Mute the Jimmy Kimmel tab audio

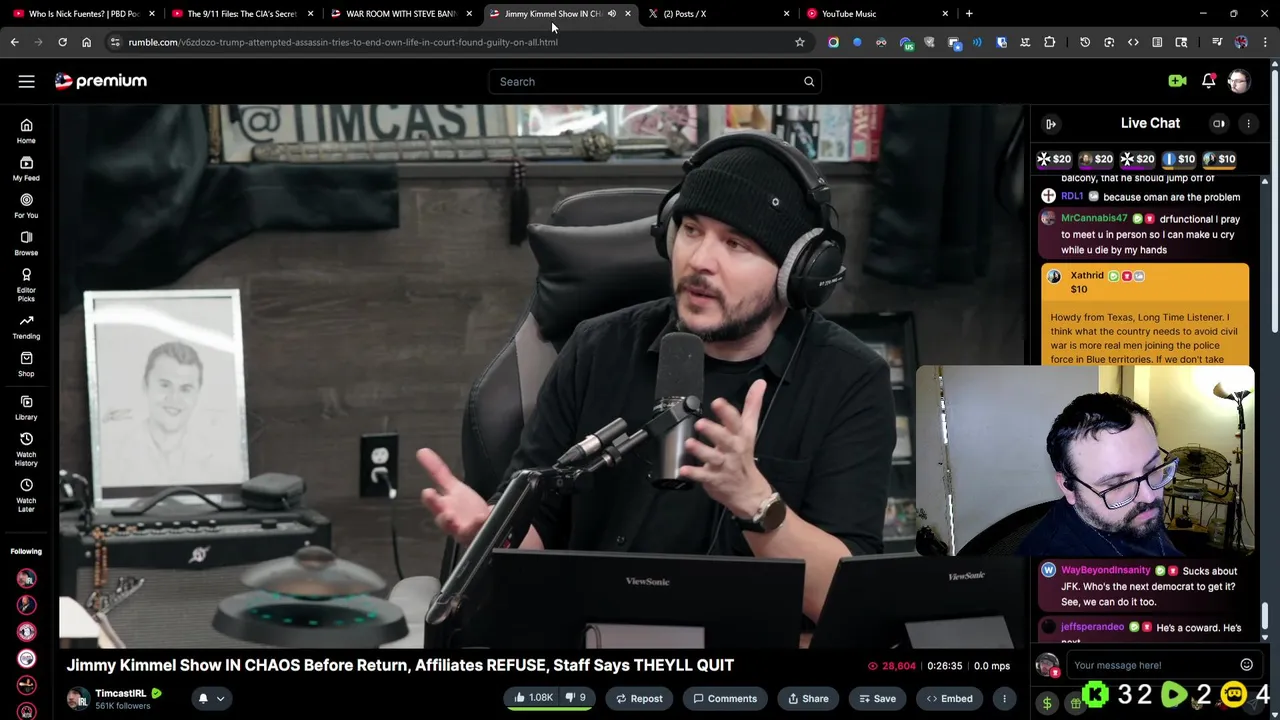click(x=611, y=14)
